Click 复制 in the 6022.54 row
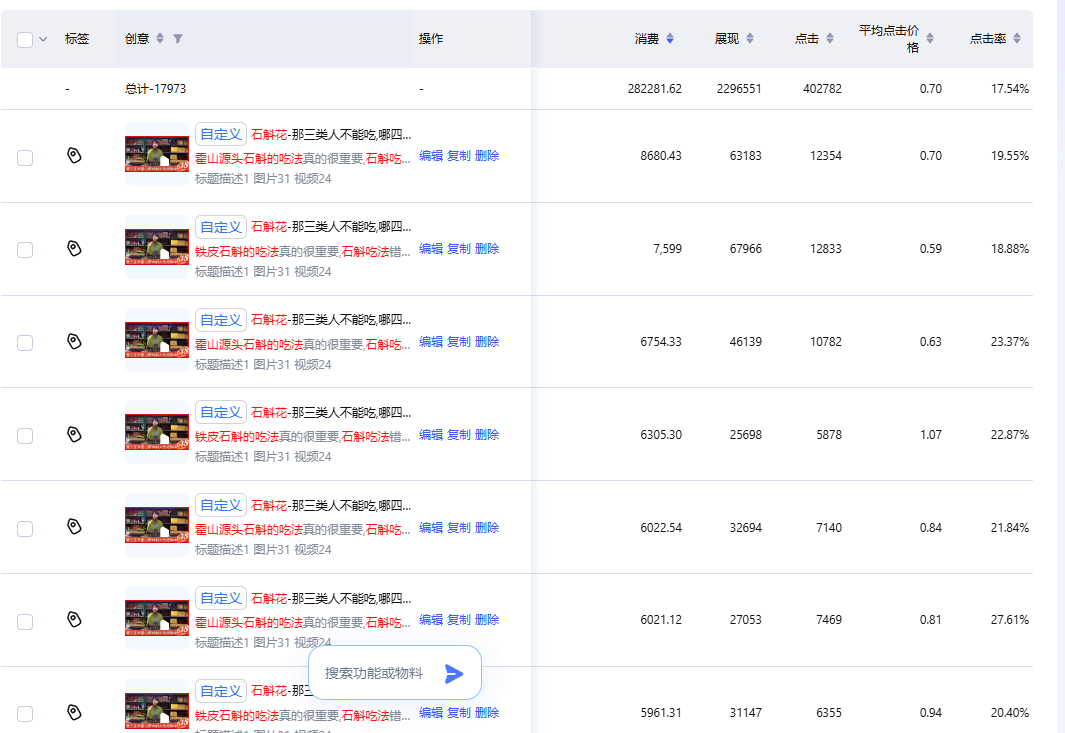The width and height of the screenshot is (1065, 733). point(458,527)
